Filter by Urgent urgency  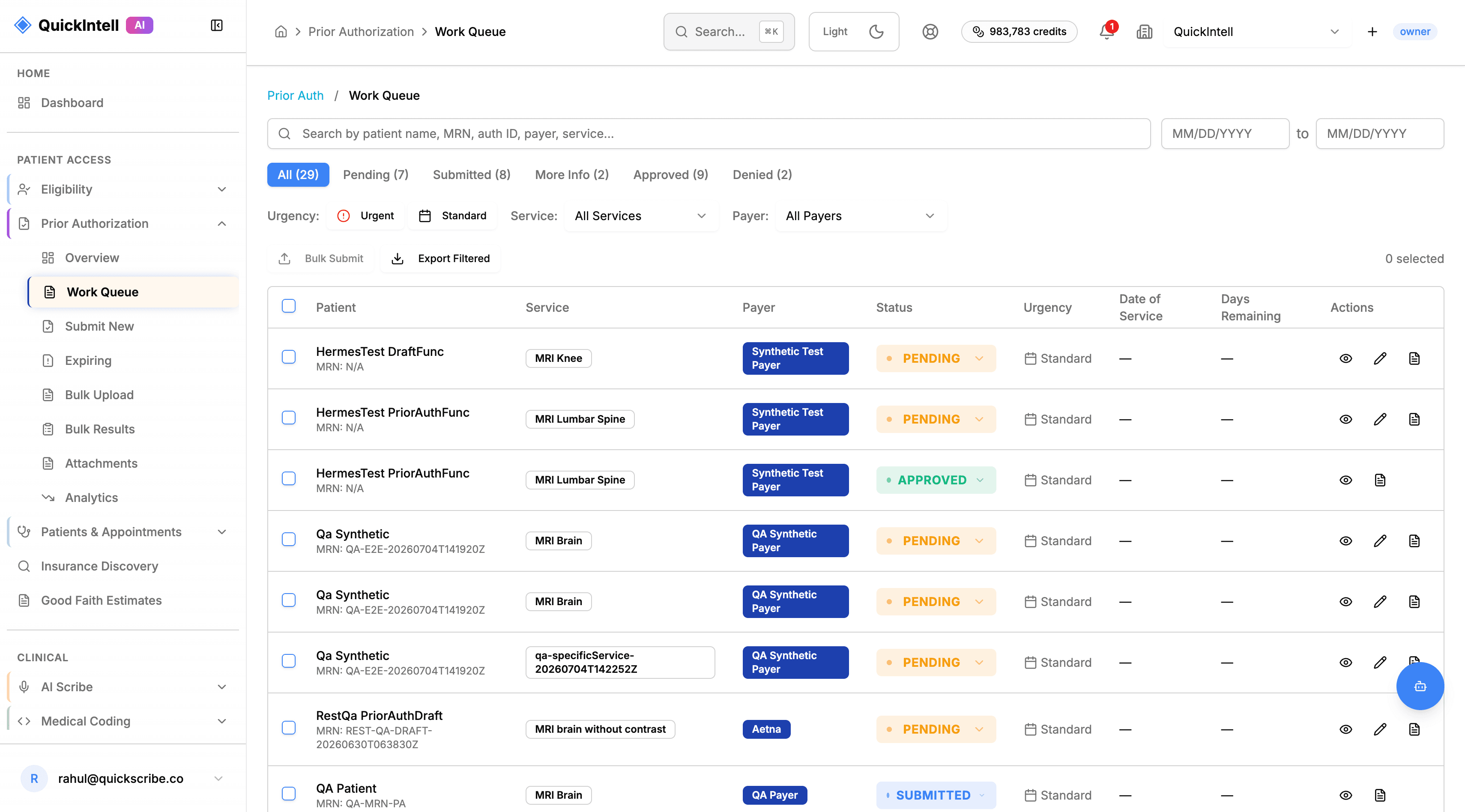(x=366, y=216)
